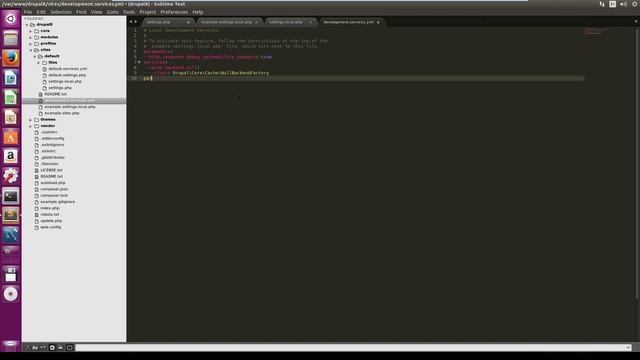Collapse the drupal8 root folder
Image resolution: width=640 pixels, height=360 pixels.
[27, 25]
